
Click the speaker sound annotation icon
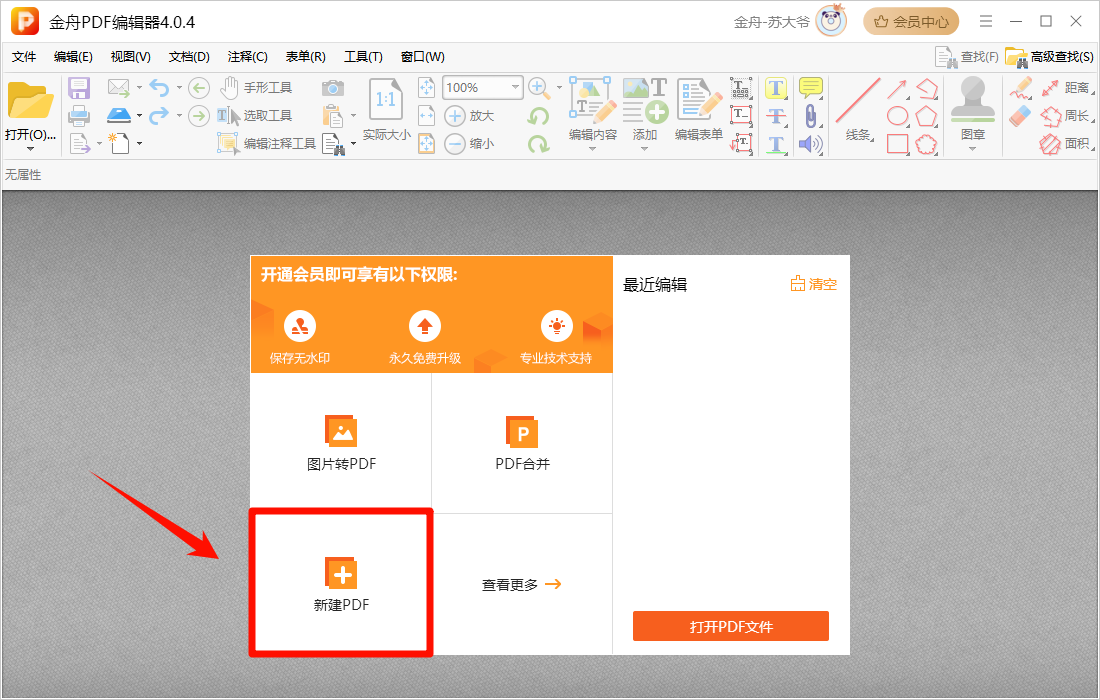[x=810, y=144]
